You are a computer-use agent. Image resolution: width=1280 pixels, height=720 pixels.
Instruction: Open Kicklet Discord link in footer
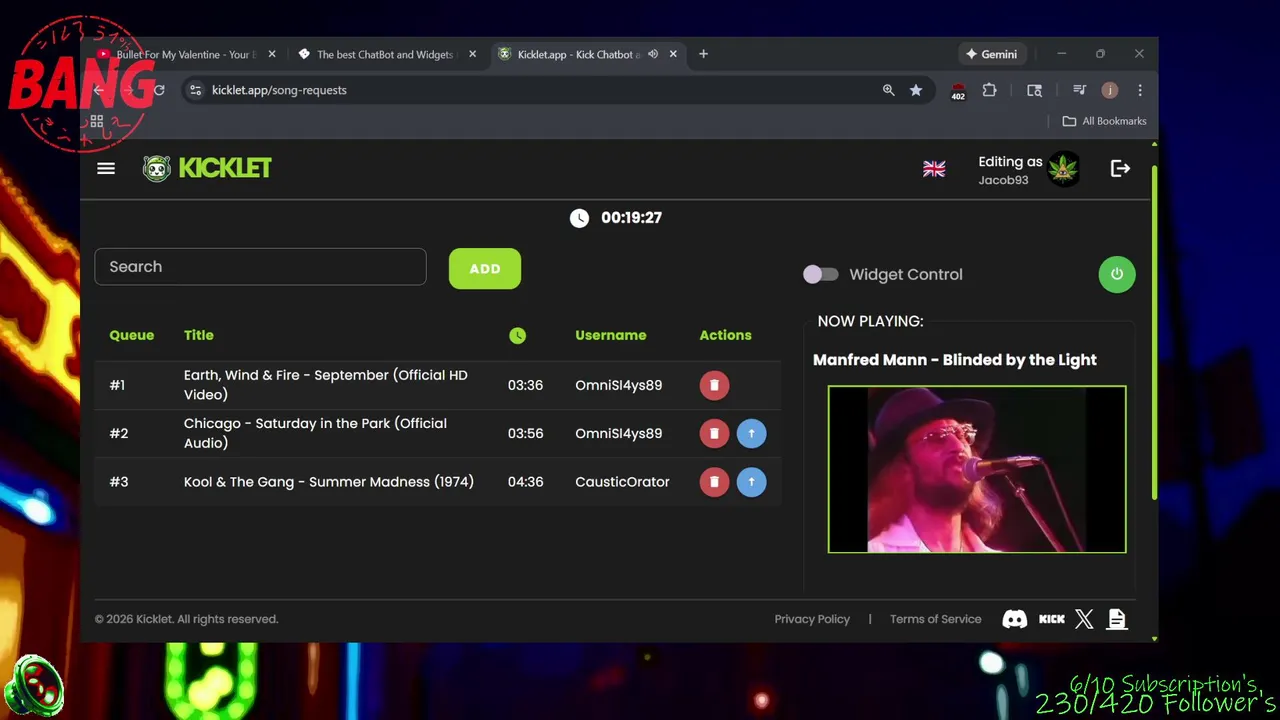pos(1014,619)
